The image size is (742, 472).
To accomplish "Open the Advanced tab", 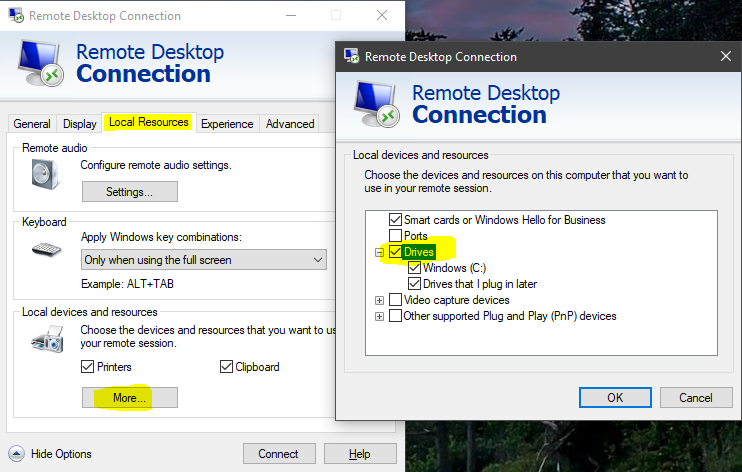I will 290,124.
